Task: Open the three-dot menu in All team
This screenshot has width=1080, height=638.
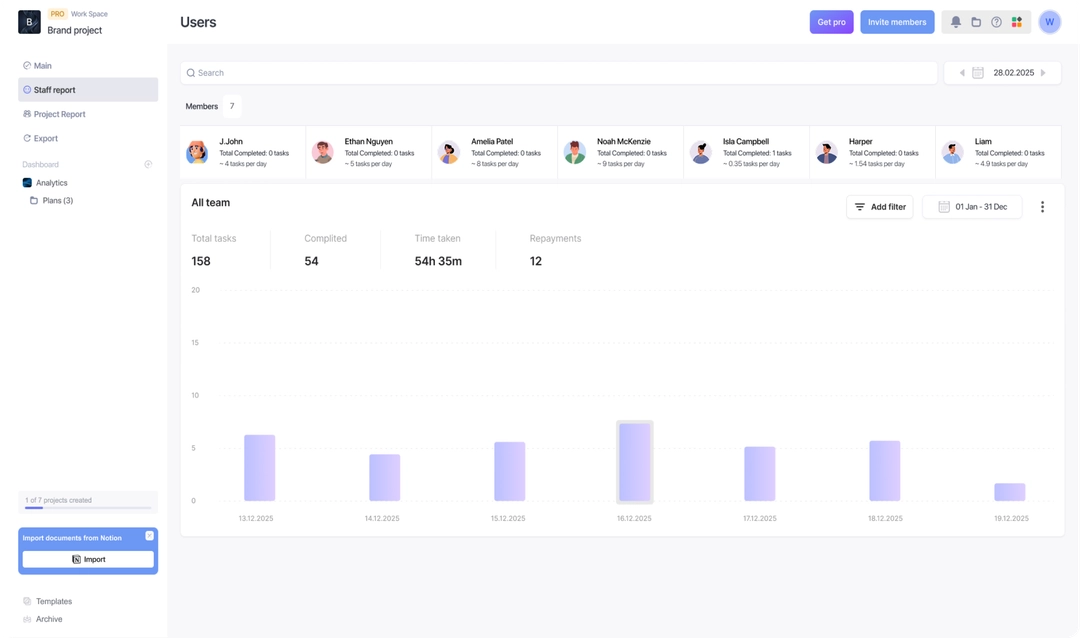Action: 1042,207
